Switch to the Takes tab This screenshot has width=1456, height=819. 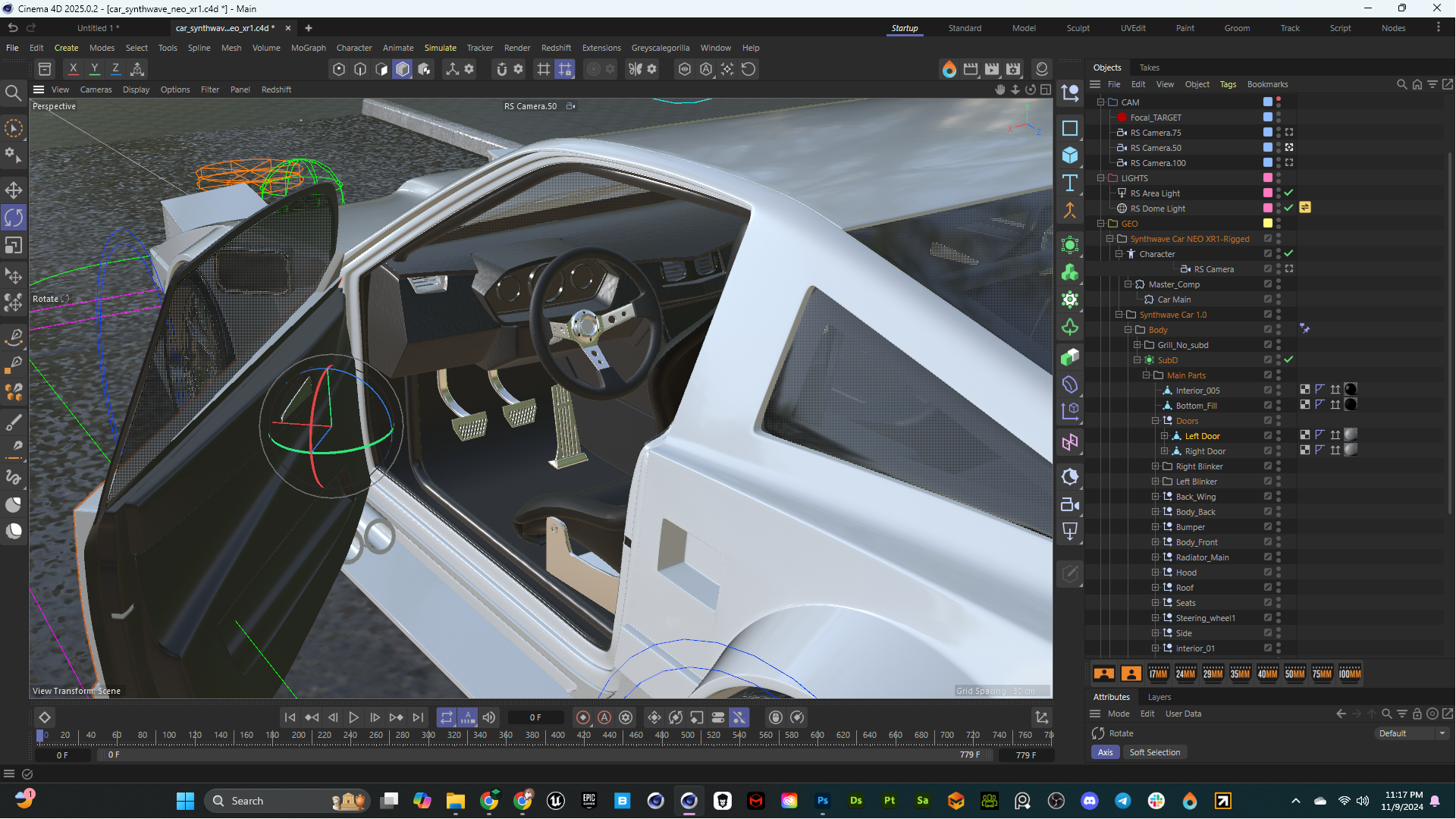tap(1149, 67)
